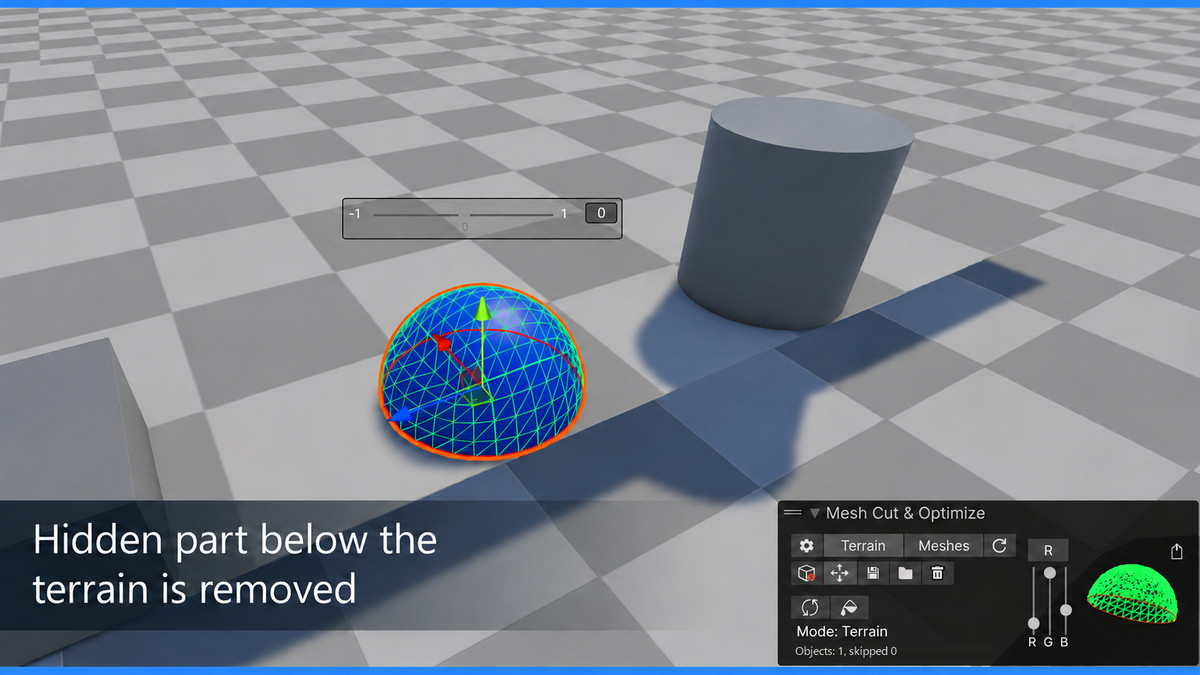Image resolution: width=1200 pixels, height=675 pixels.
Task: Click the paint bucket fill icon
Action: 849,607
